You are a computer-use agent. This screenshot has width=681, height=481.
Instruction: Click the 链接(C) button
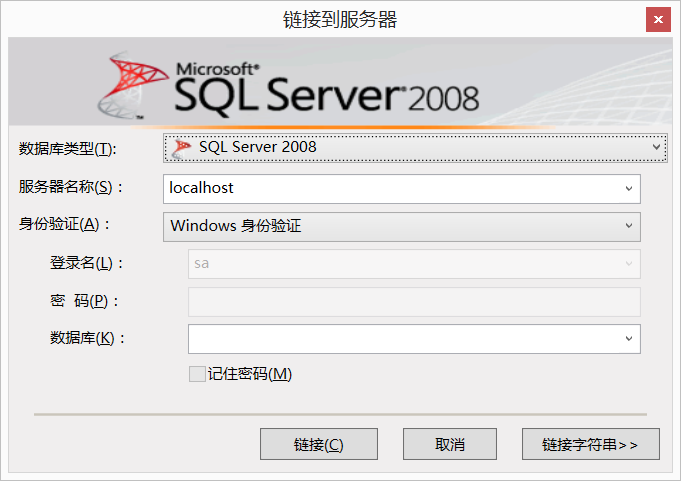click(319, 444)
